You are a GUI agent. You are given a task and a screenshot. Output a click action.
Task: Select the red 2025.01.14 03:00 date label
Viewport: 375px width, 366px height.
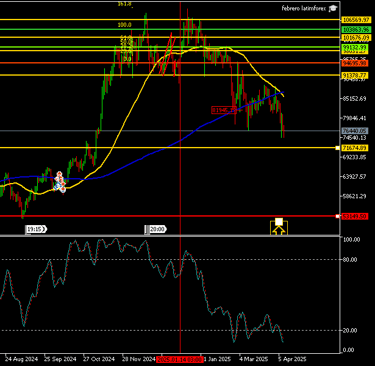coord(180,359)
